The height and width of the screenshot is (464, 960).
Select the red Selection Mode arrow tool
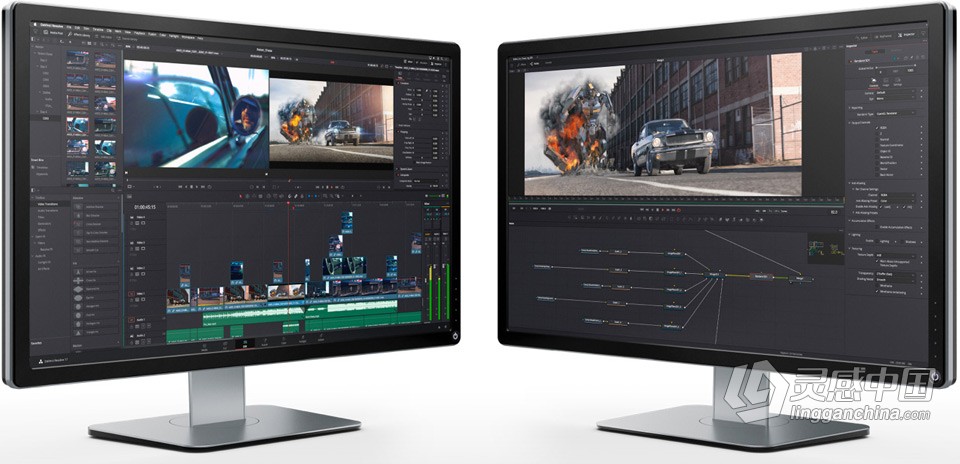(241, 196)
